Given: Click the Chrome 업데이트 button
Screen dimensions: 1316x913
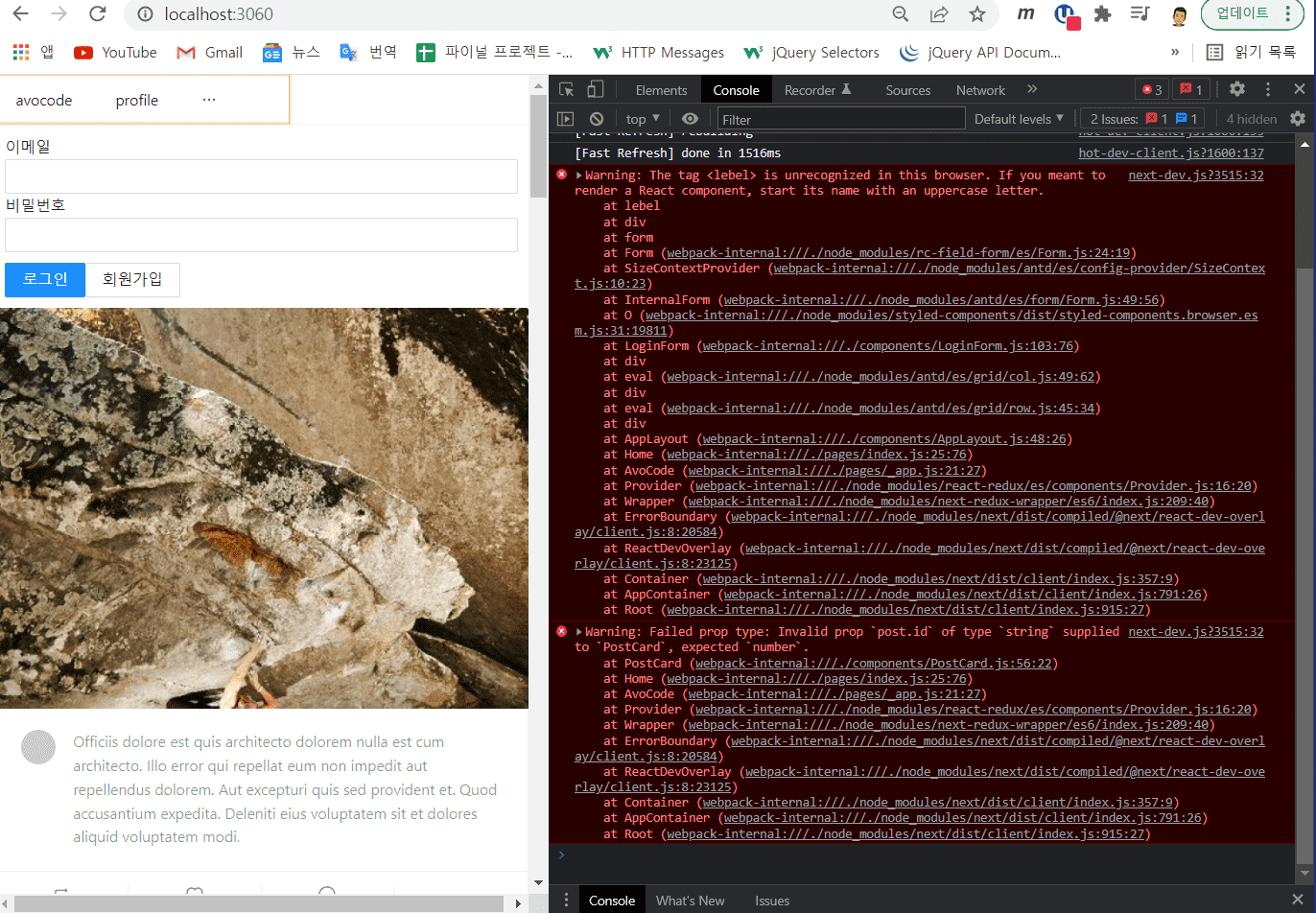Looking at the screenshot, I should pyautogui.click(x=1252, y=13).
